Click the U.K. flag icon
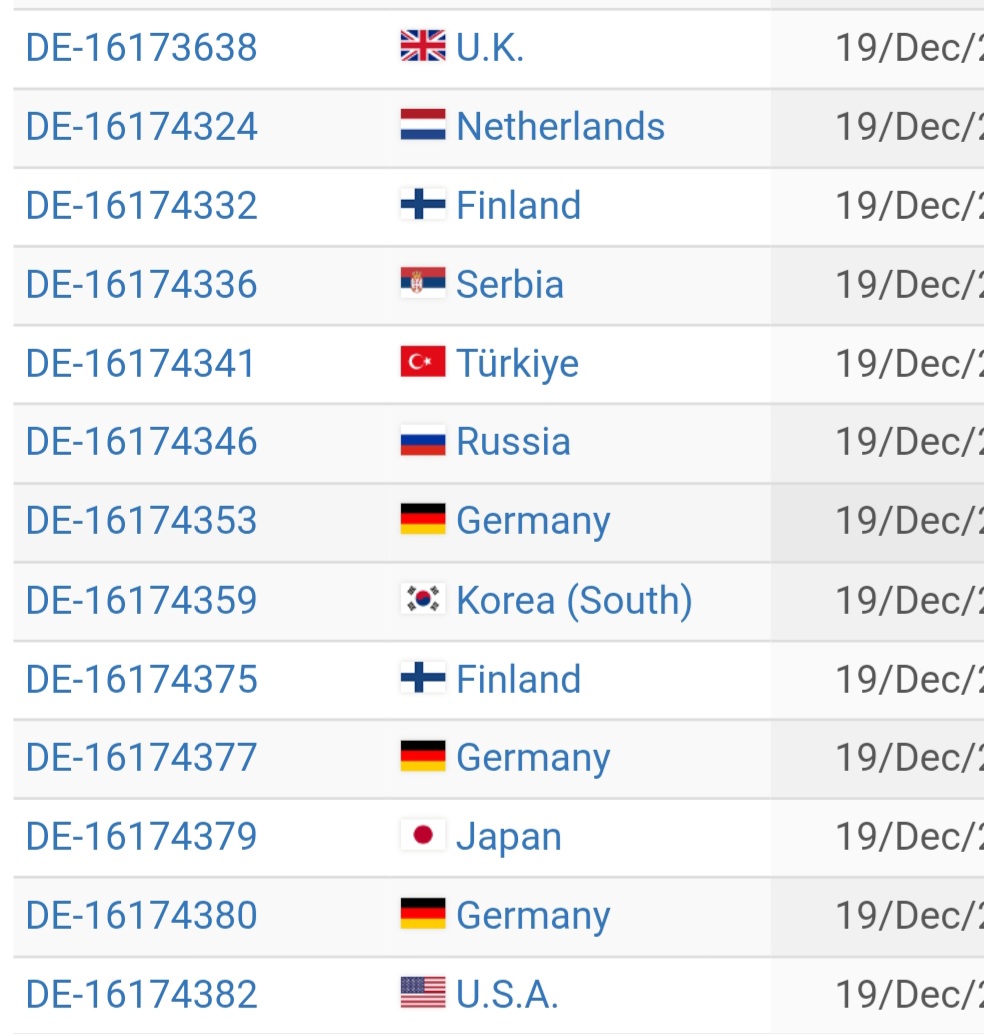 click(422, 47)
